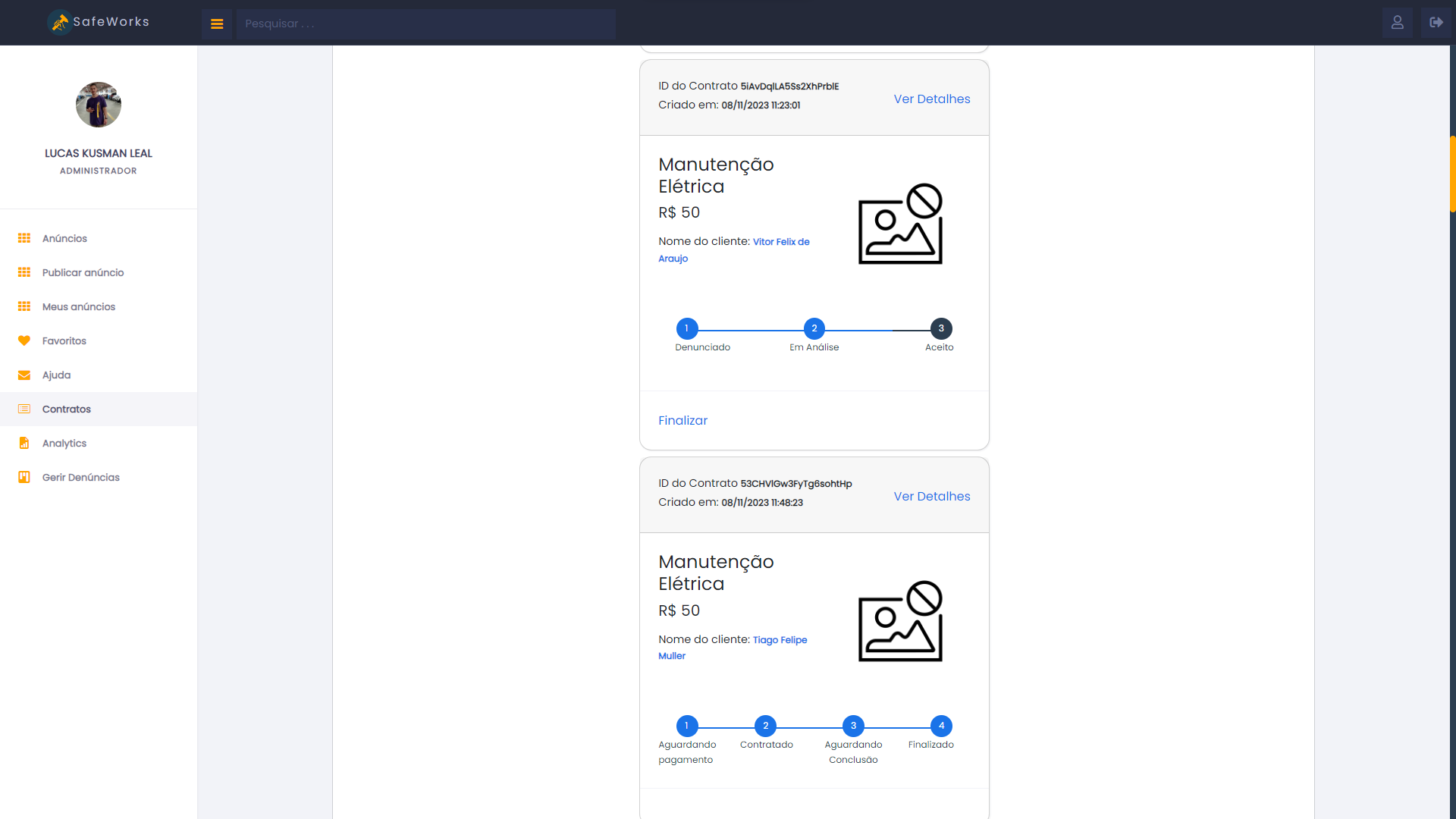This screenshot has width=1456, height=819.
Task: Click step 4 Finalizado on second contract
Action: tap(941, 725)
